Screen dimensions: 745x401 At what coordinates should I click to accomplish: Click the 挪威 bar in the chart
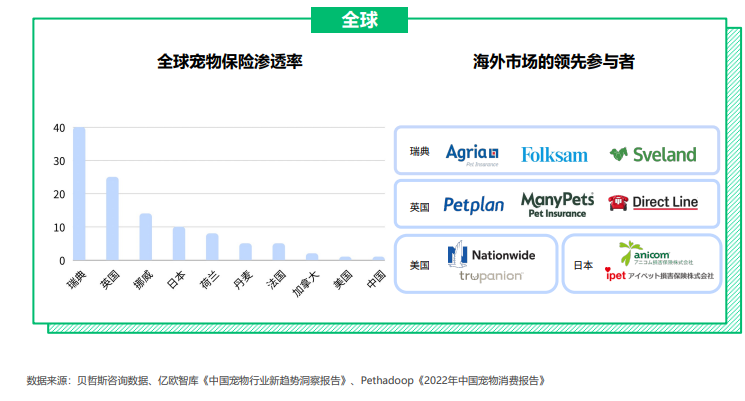(145, 237)
